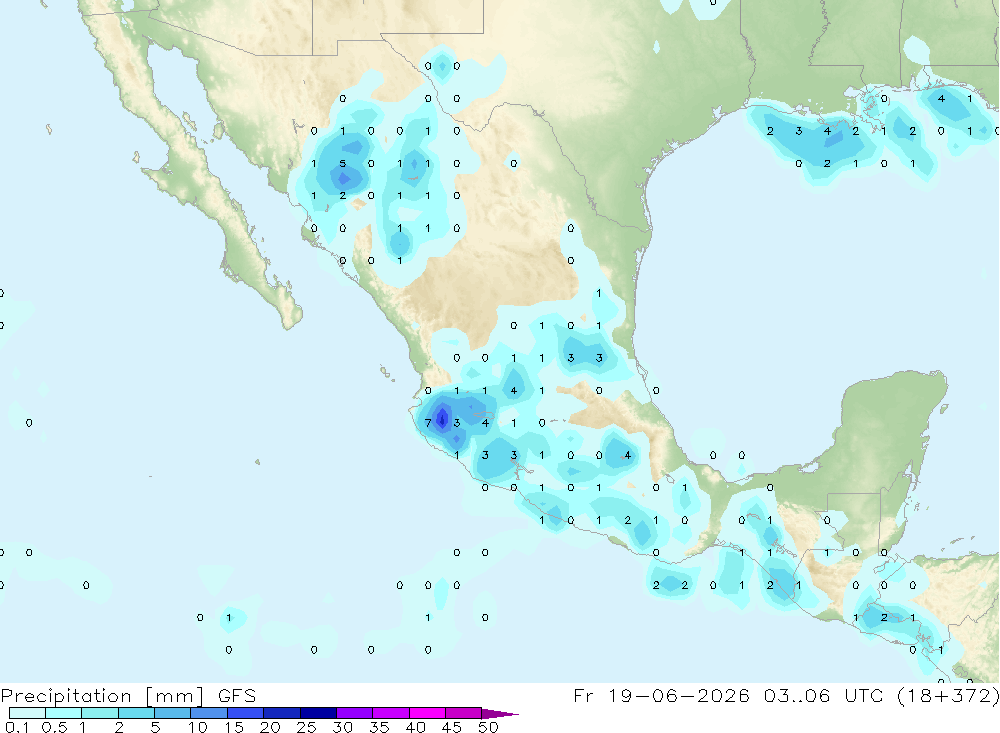Click the forecast step text '(18+372)'
The image size is (1000, 733).
point(948,695)
